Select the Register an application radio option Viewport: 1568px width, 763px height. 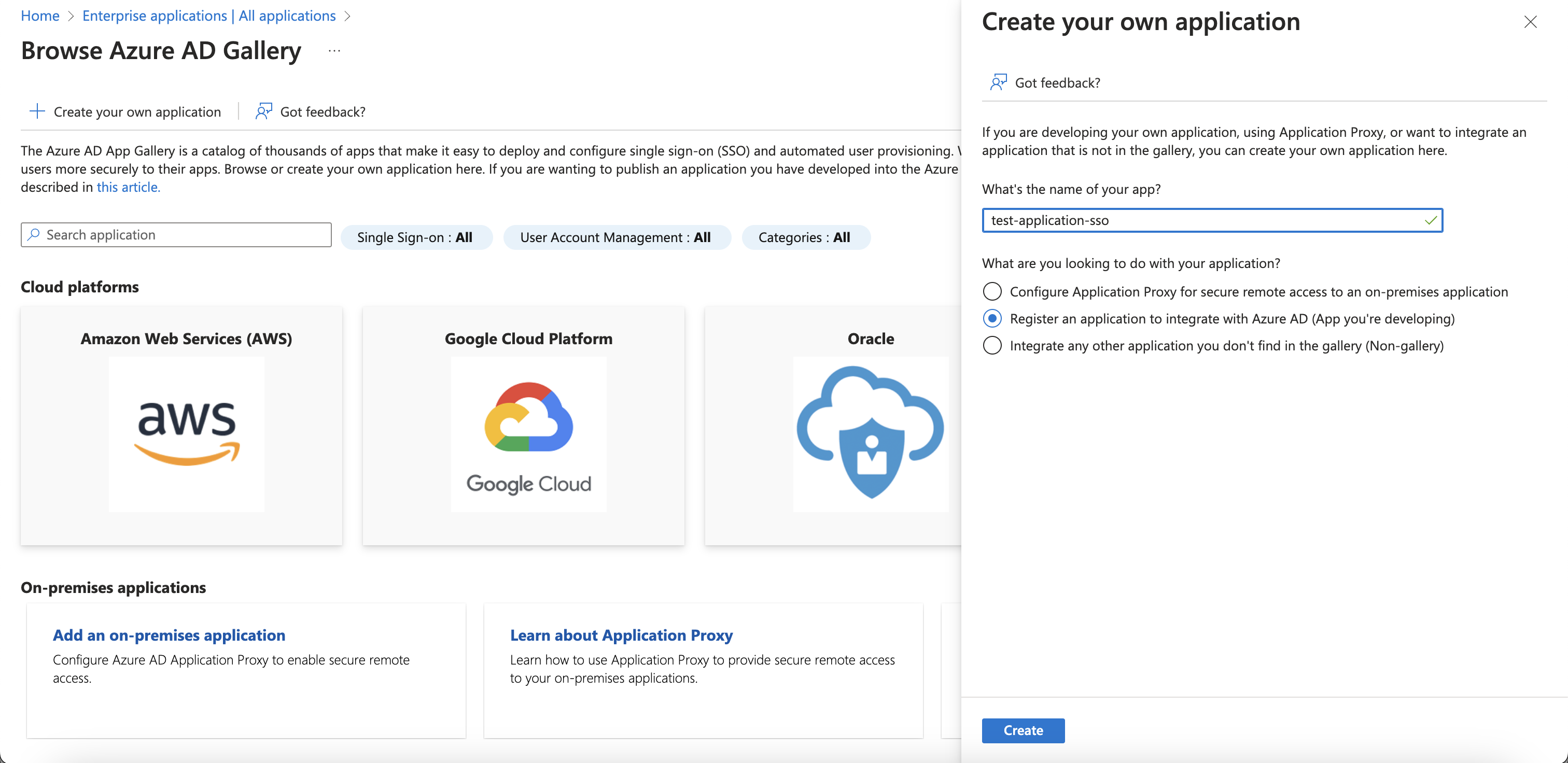point(992,318)
